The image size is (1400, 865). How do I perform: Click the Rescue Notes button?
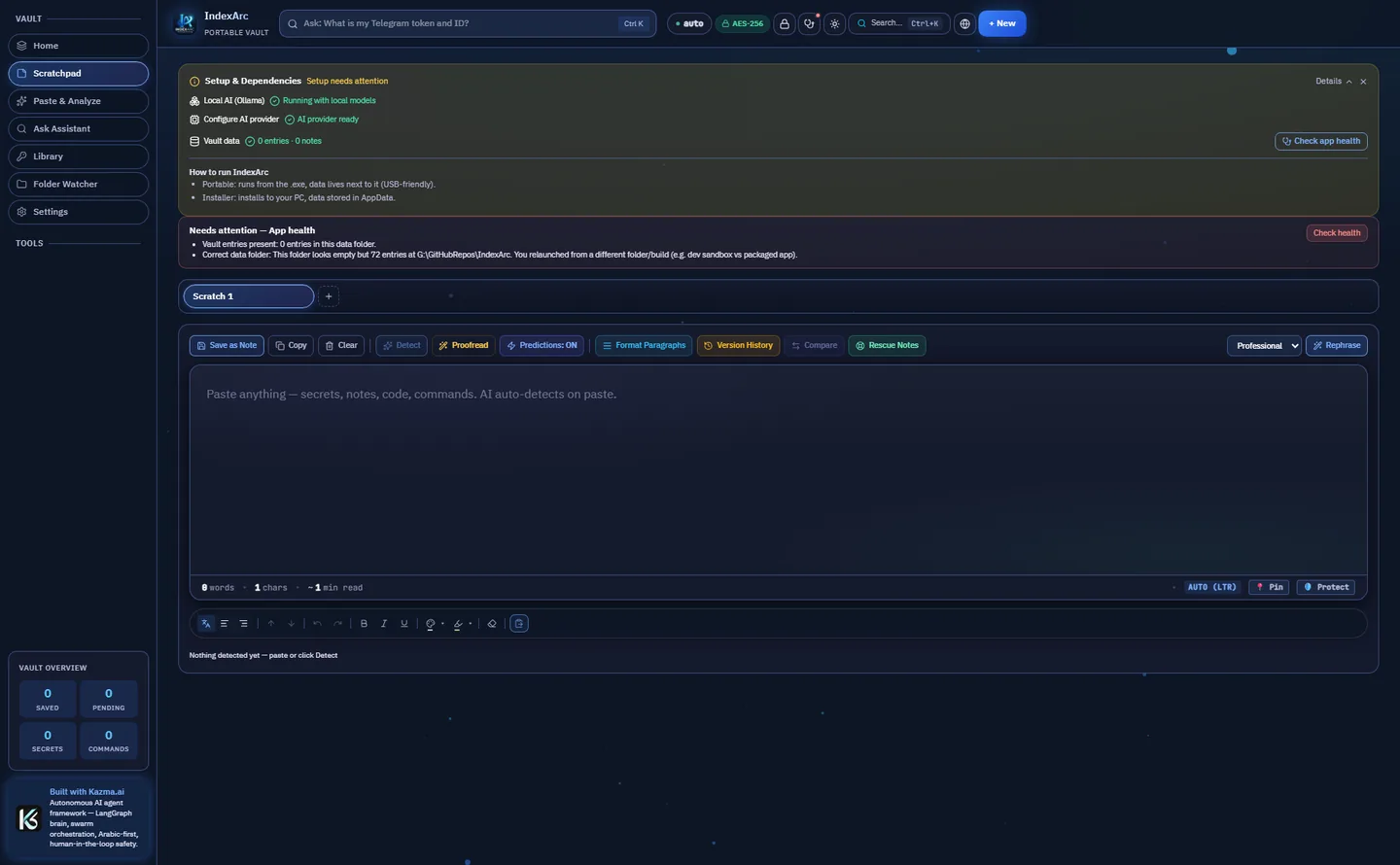pos(887,346)
